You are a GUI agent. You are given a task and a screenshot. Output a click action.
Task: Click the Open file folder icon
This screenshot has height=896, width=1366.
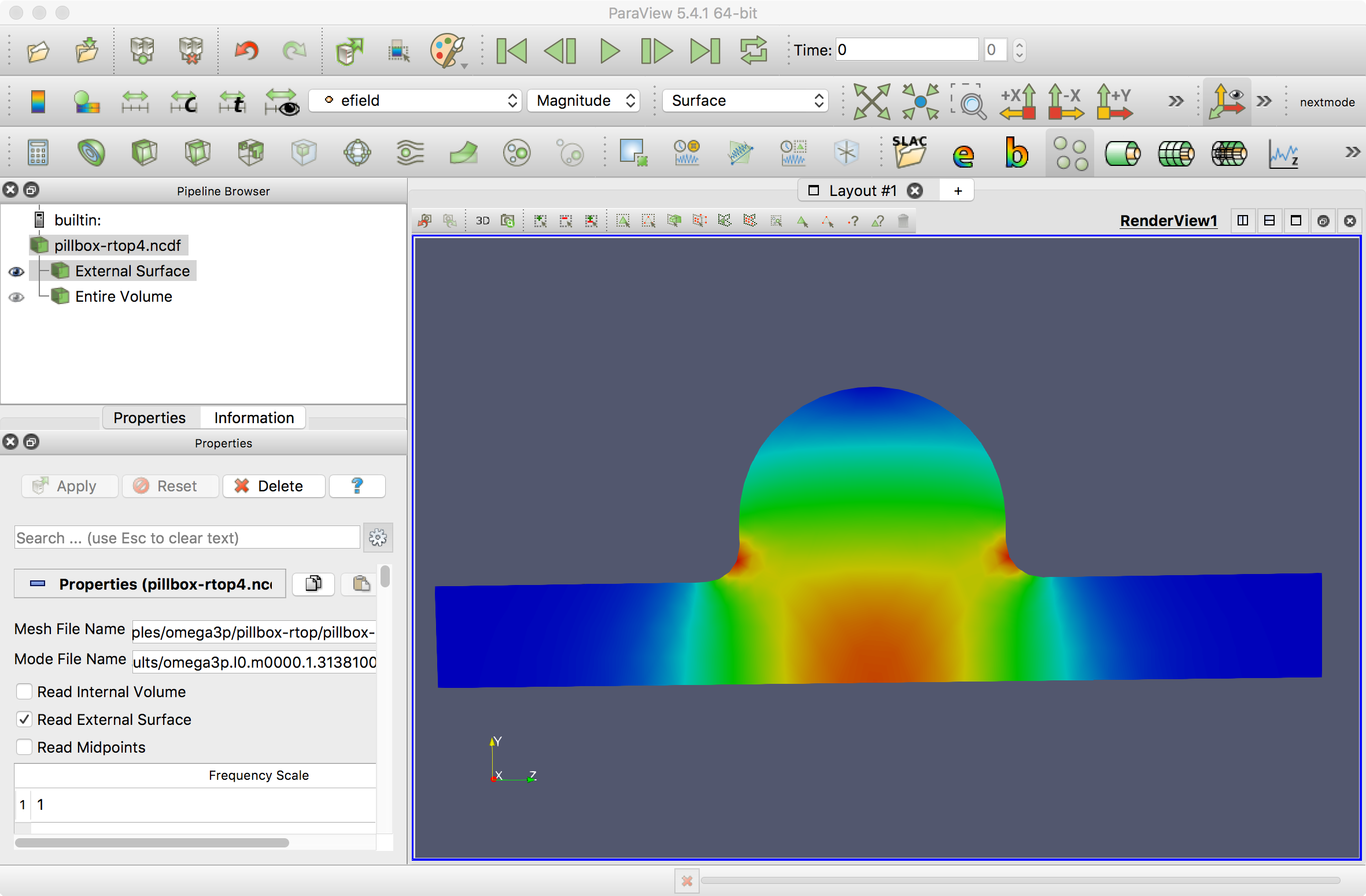tap(38, 51)
